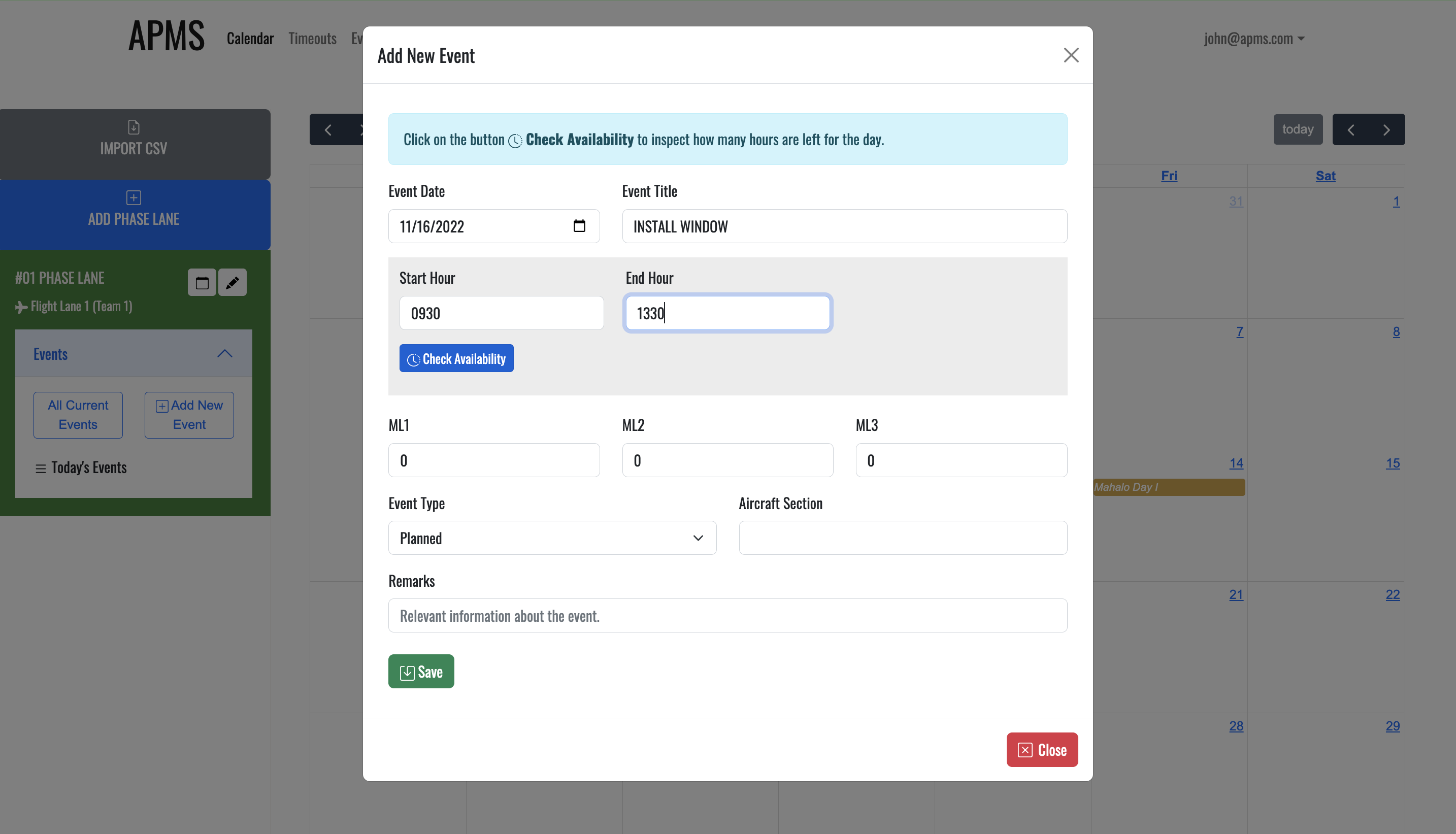This screenshot has width=1456, height=834.
Task: Go to next month with right arrow
Action: (x=1386, y=129)
